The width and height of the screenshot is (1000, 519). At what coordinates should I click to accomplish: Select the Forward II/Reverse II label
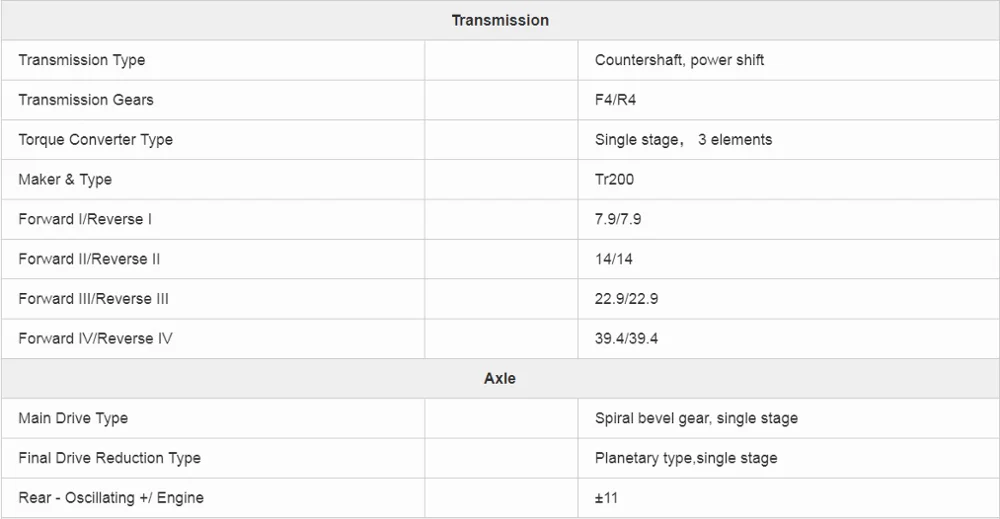pyautogui.click(x=89, y=259)
